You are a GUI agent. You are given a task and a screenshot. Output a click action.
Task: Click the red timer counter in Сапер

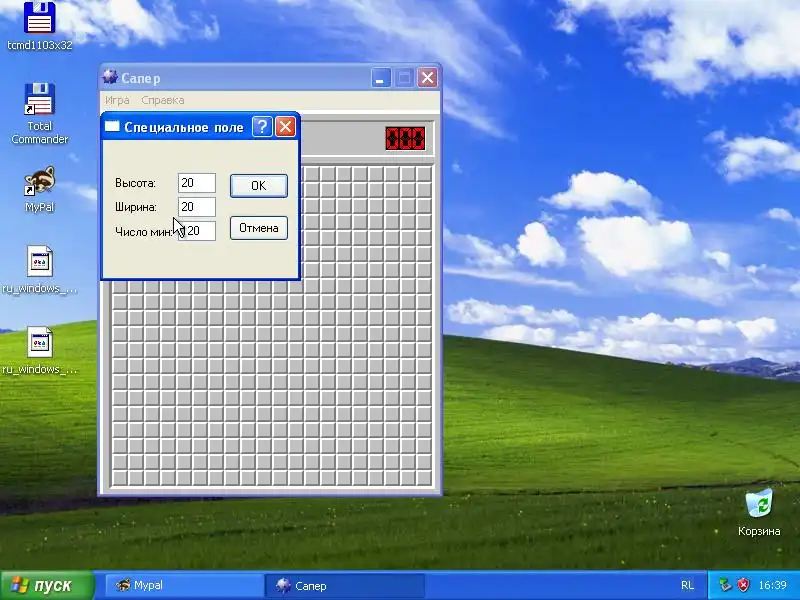[405, 138]
